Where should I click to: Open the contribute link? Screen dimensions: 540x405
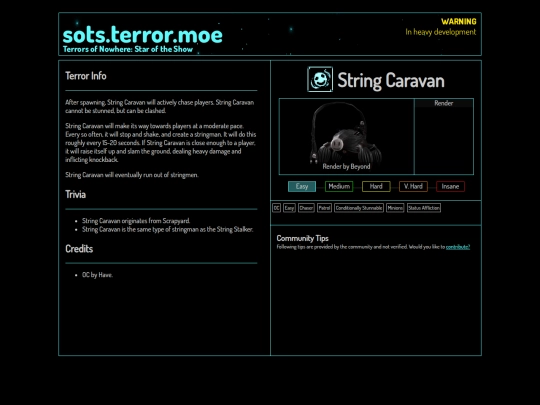click(458, 247)
